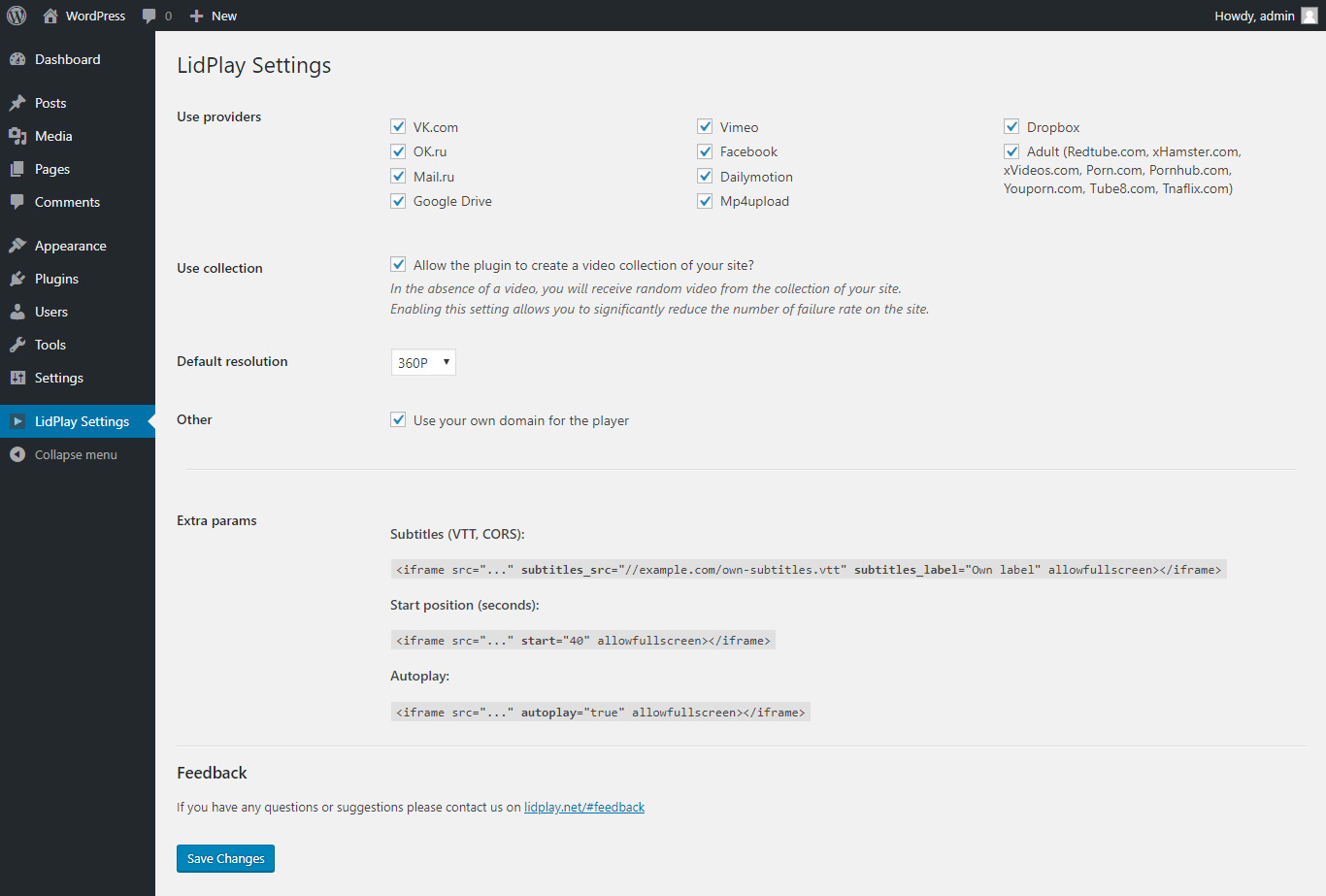Viewport: 1326px width, 896px height.
Task: Click the home icon beside WordPress
Action: 50,16
